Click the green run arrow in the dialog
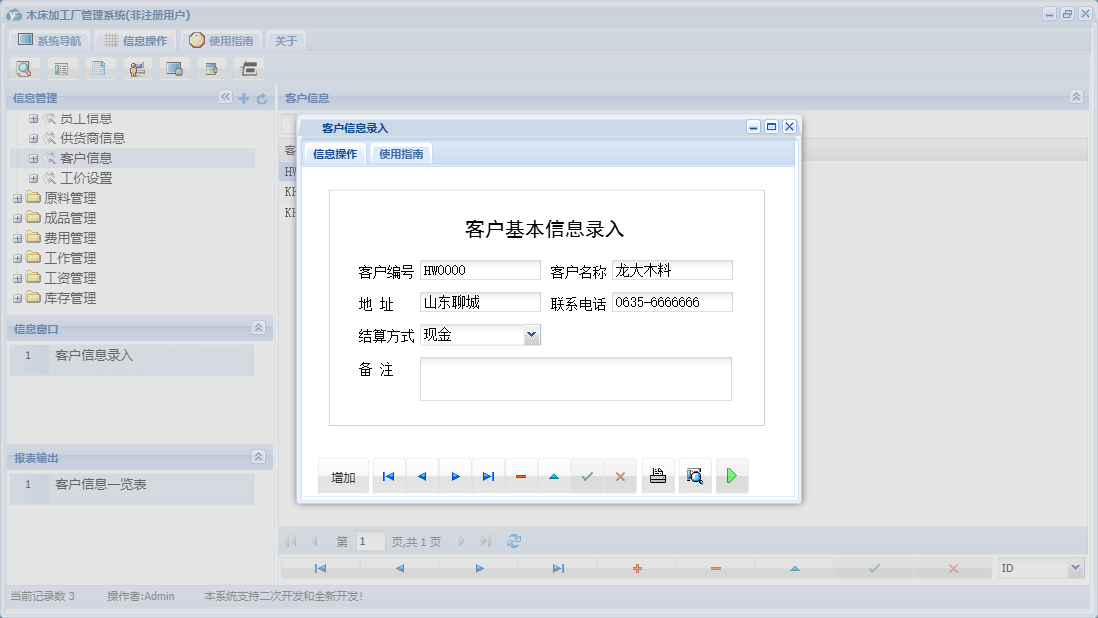The height and width of the screenshot is (618, 1098). pos(731,476)
